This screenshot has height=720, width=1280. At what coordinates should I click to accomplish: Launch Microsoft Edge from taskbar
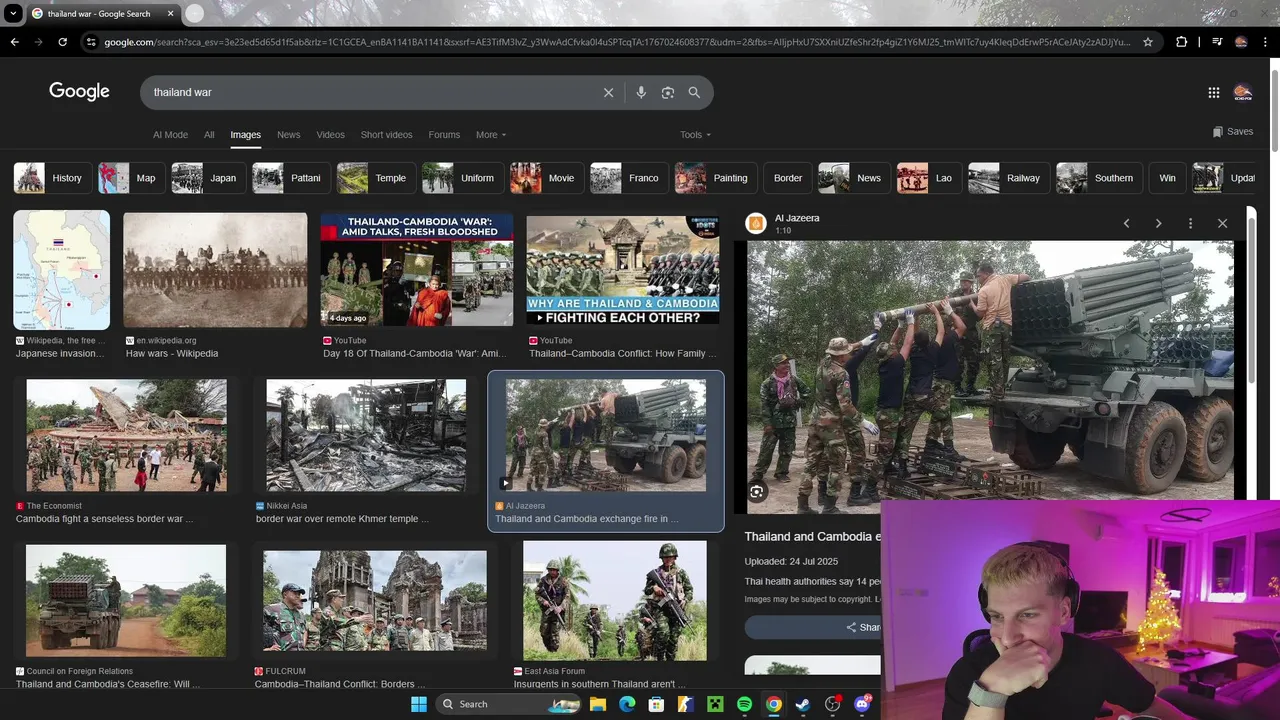pyautogui.click(x=627, y=704)
